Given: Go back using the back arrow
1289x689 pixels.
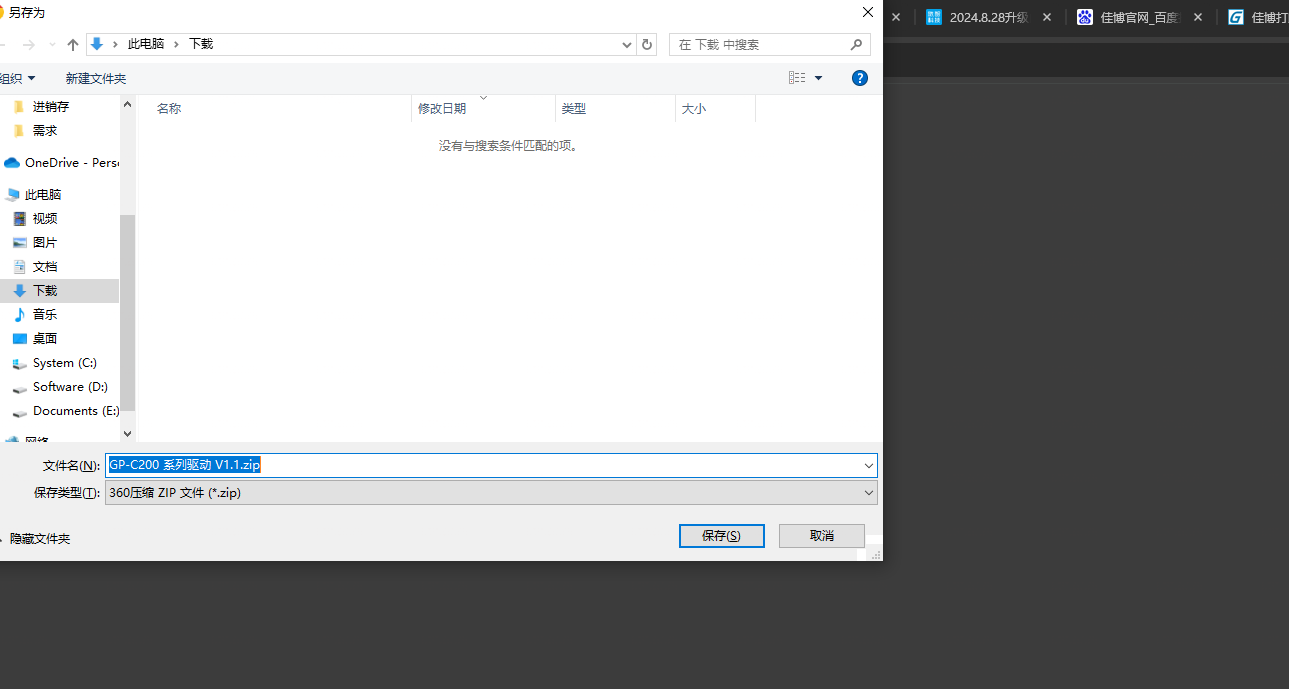Looking at the screenshot, I should point(3,45).
